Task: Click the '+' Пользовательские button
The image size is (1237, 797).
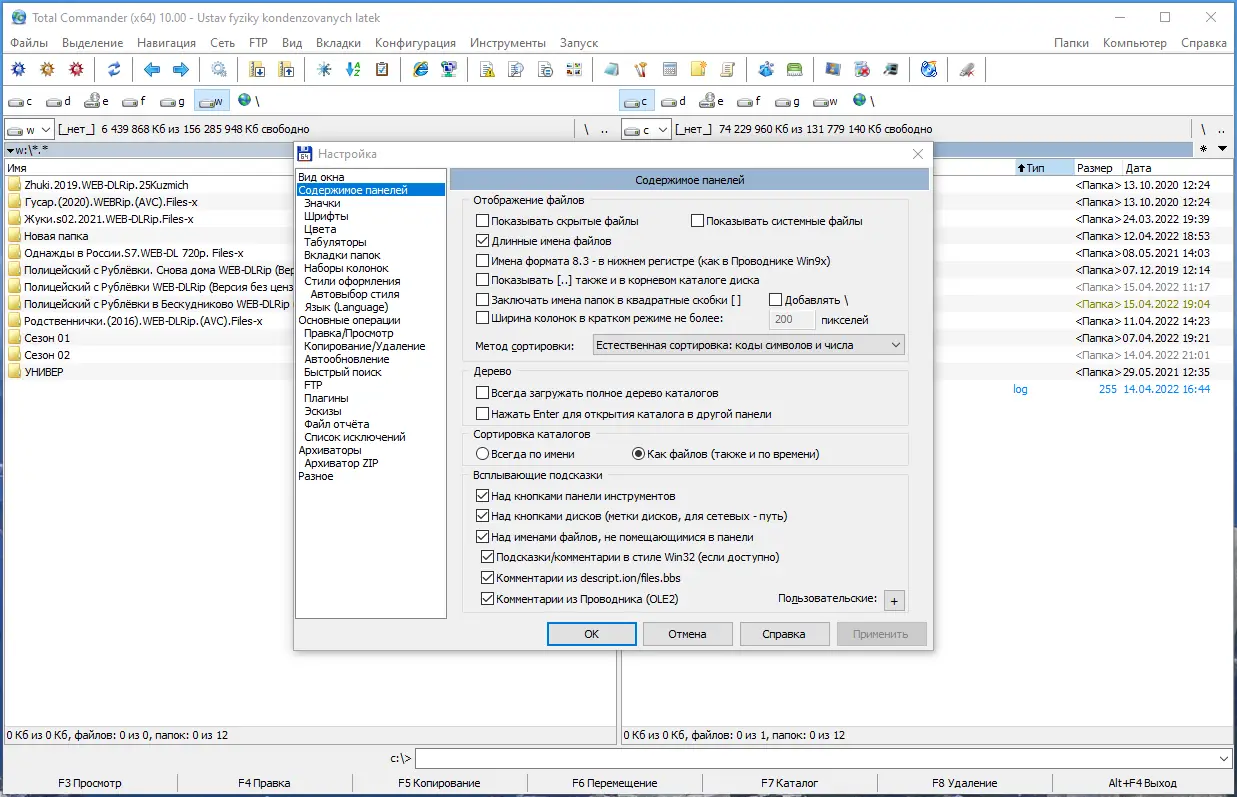Action: click(894, 600)
